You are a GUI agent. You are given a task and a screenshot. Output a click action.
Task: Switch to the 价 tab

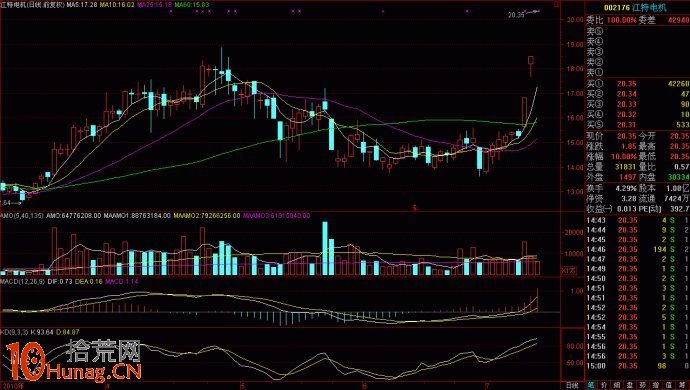click(x=604, y=385)
